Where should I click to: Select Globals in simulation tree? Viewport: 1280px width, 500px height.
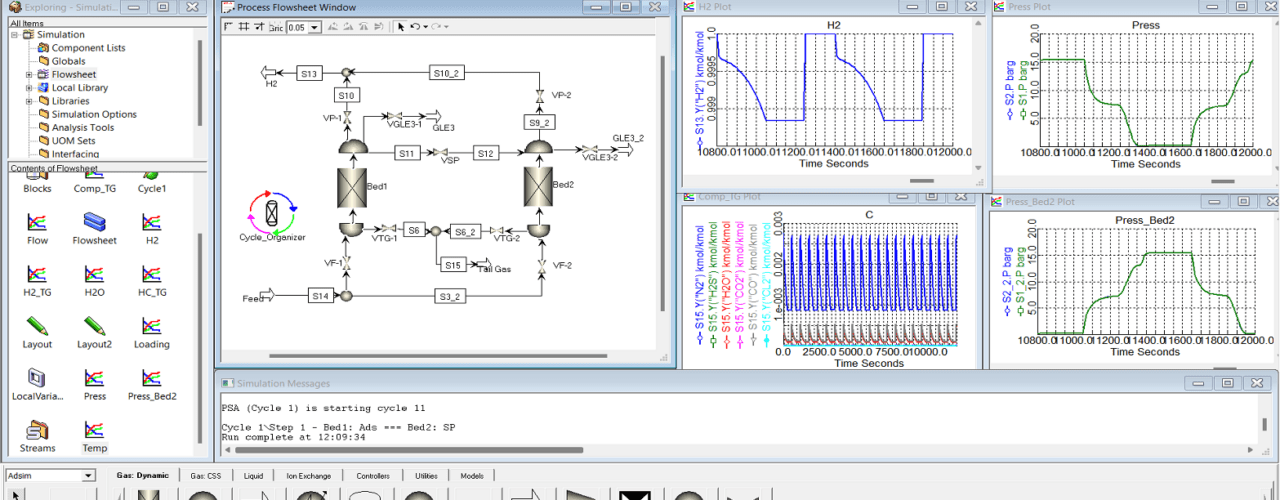coord(68,61)
